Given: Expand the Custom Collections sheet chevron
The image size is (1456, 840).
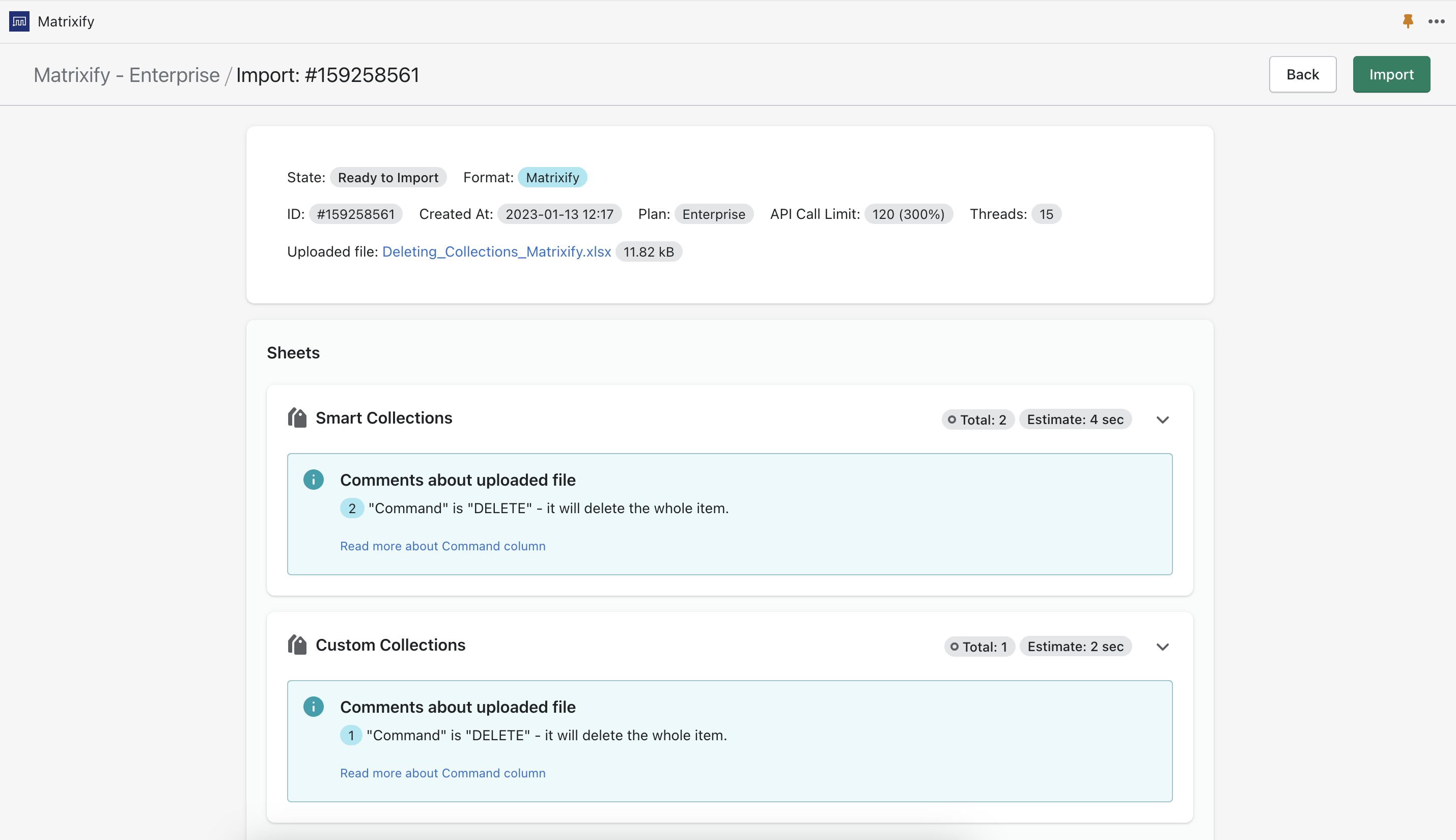Looking at the screenshot, I should click(x=1162, y=647).
